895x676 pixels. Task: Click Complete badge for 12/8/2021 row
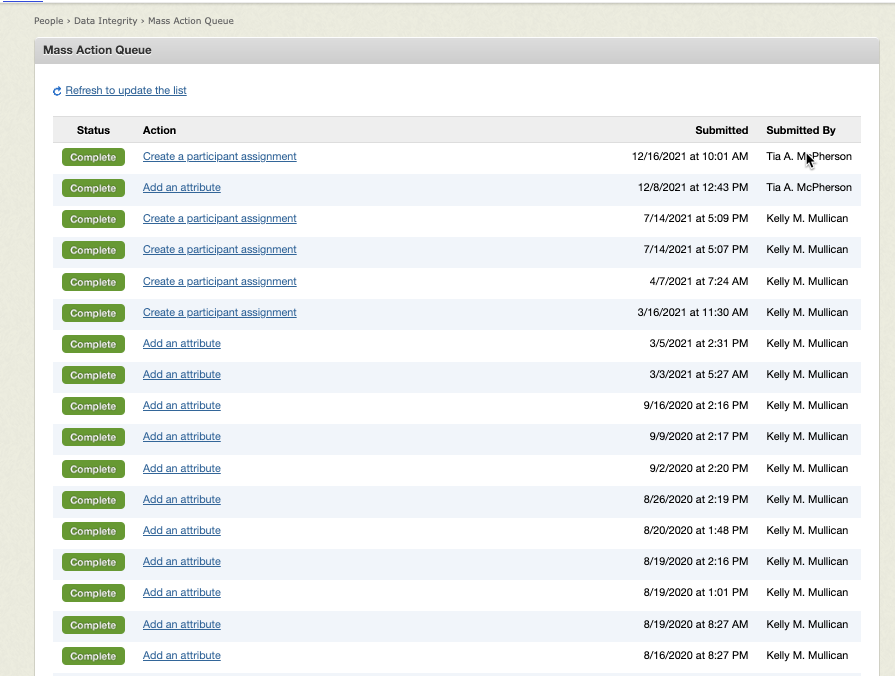pos(93,188)
